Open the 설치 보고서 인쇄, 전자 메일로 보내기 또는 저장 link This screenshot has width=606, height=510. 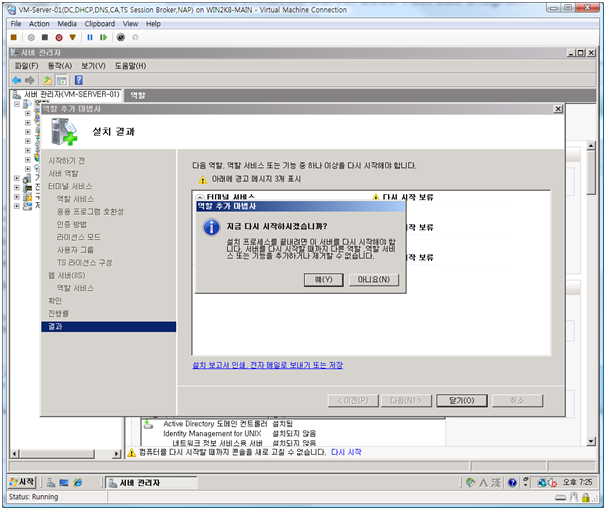tap(267, 365)
